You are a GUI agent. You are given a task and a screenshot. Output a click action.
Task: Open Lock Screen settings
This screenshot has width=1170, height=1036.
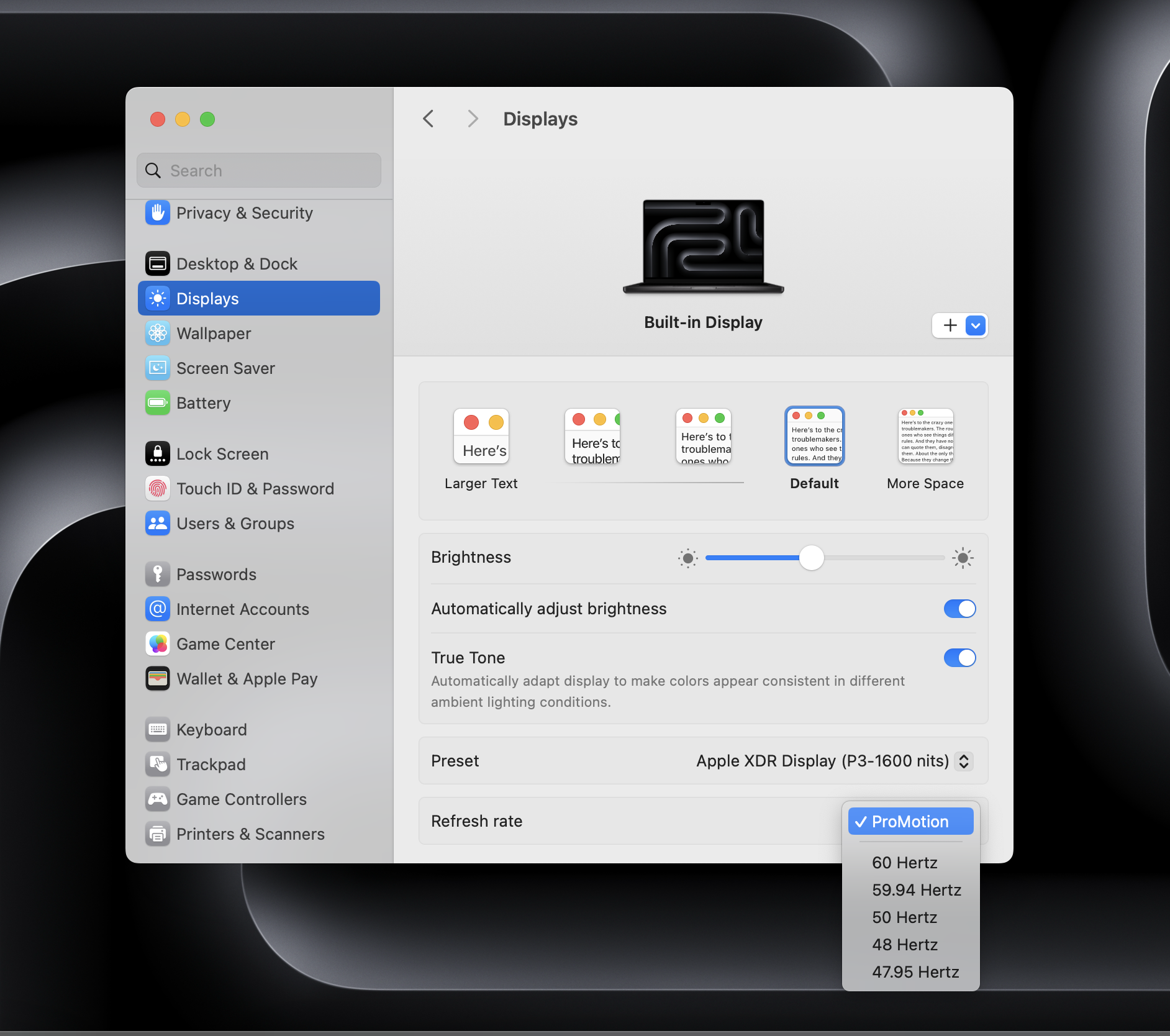[x=222, y=454]
